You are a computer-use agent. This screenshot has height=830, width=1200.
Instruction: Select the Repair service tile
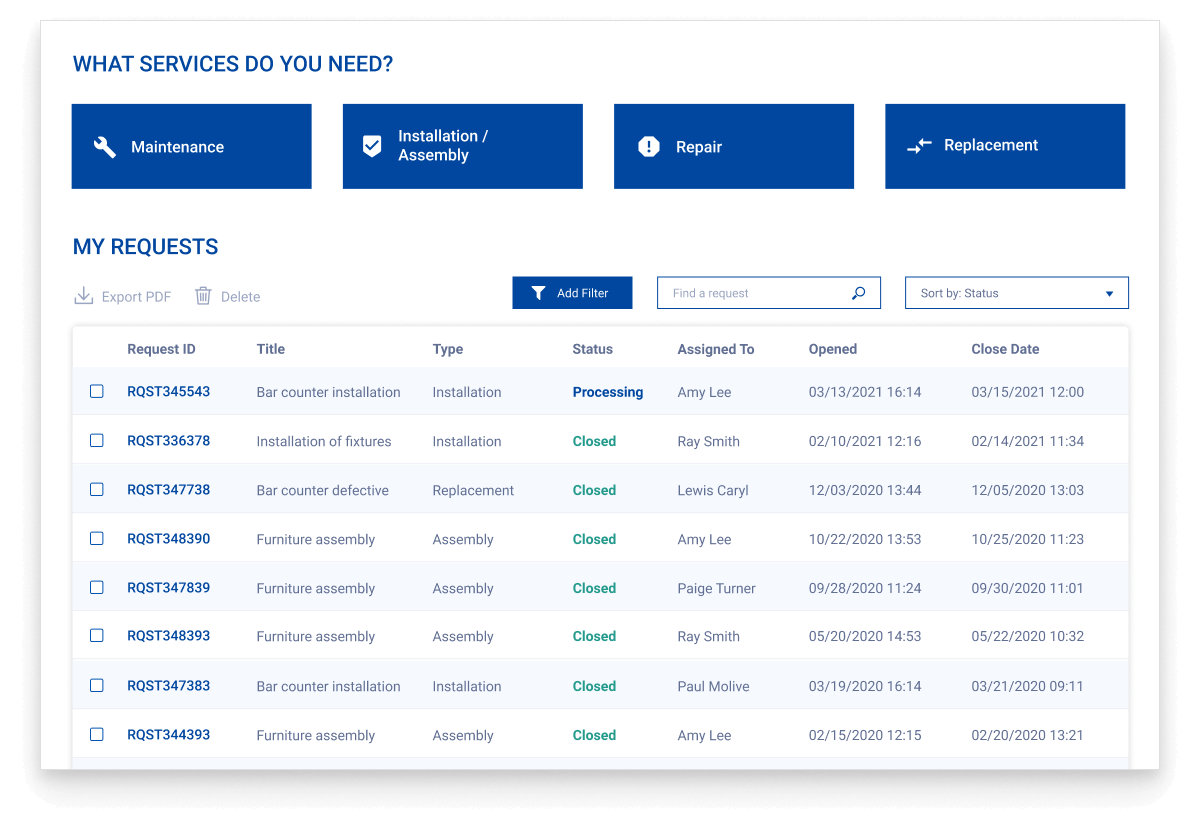(x=733, y=146)
